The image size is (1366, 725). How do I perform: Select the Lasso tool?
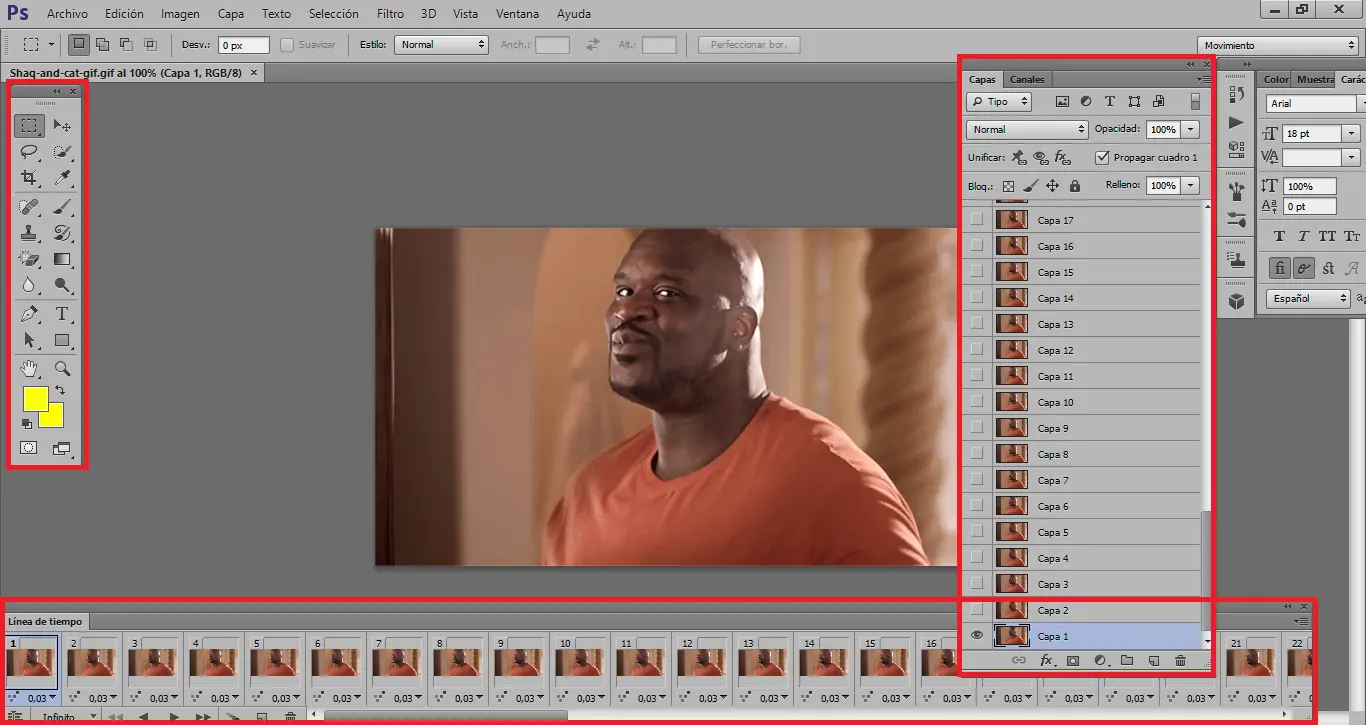pos(30,152)
